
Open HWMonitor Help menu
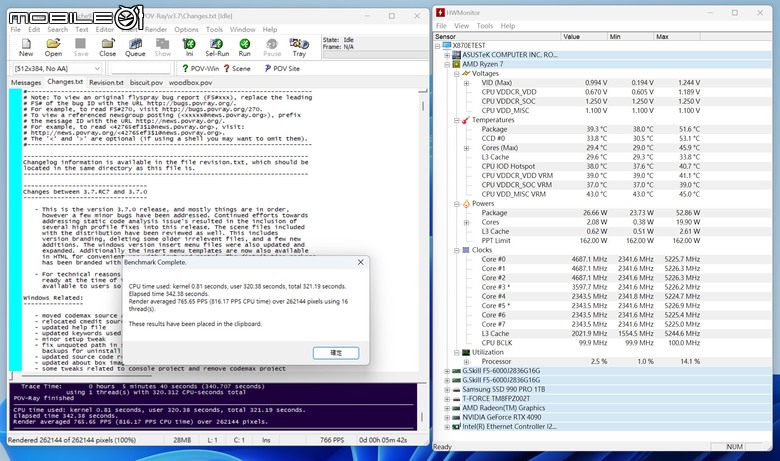pos(507,26)
